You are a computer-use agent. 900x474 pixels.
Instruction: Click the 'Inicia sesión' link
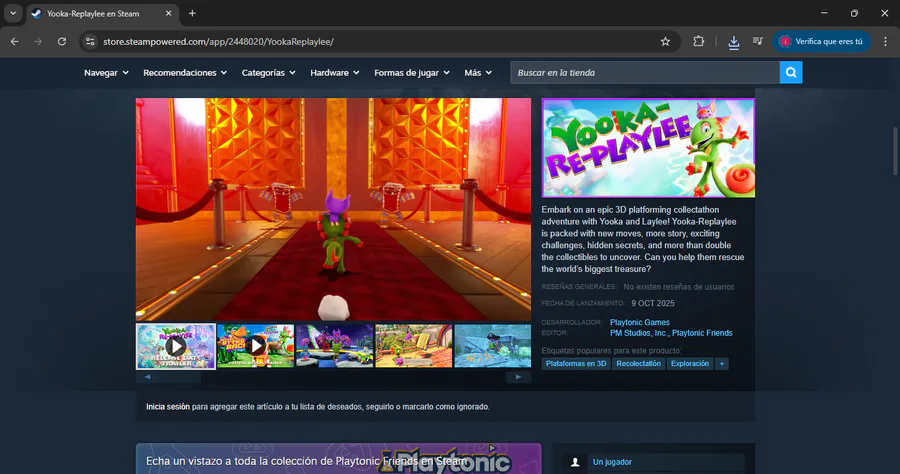(168, 406)
